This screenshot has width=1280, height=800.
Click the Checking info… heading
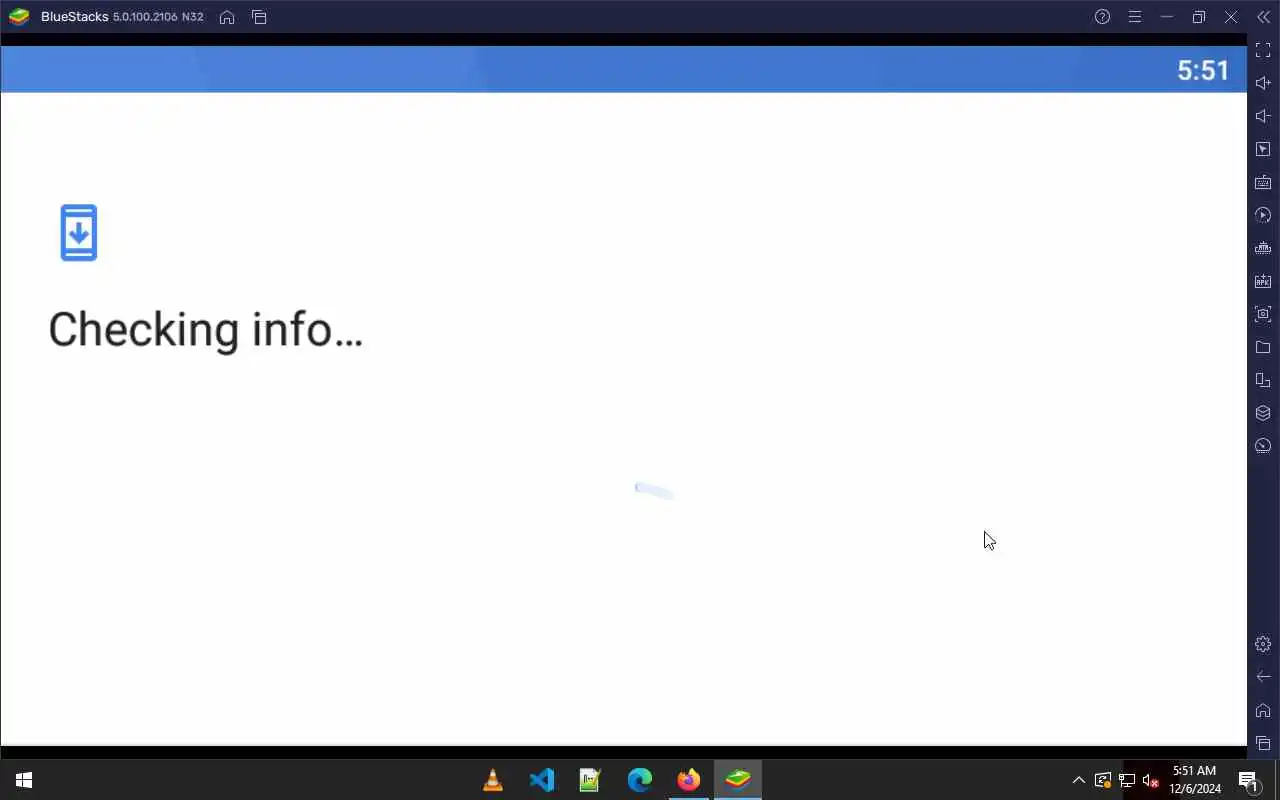pyautogui.click(x=206, y=330)
